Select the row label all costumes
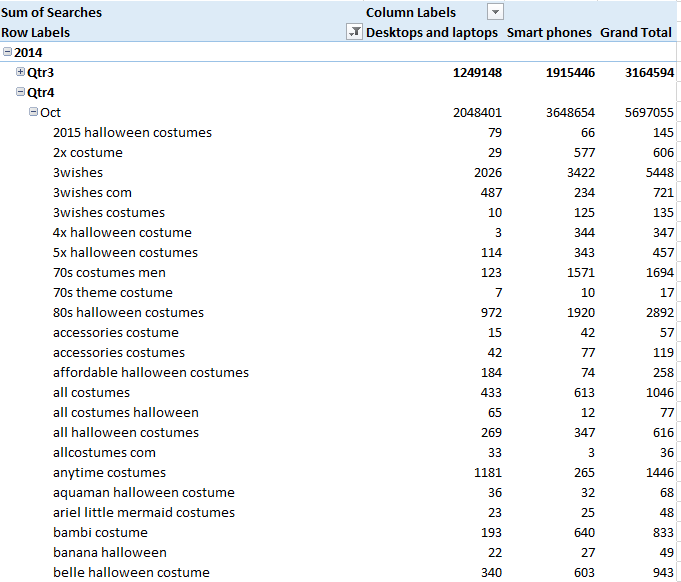 point(92,392)
